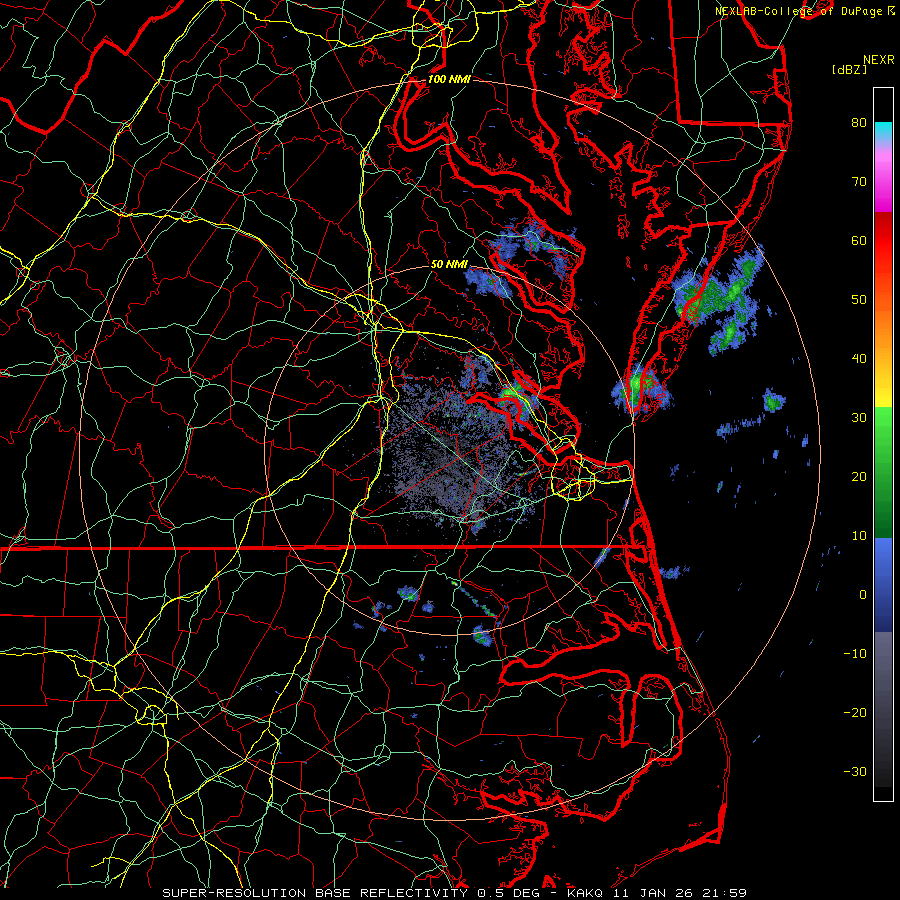Click the 100 NMI range ring label
Viewport: 900px width, 900px height.
click(x=449, y=79)
